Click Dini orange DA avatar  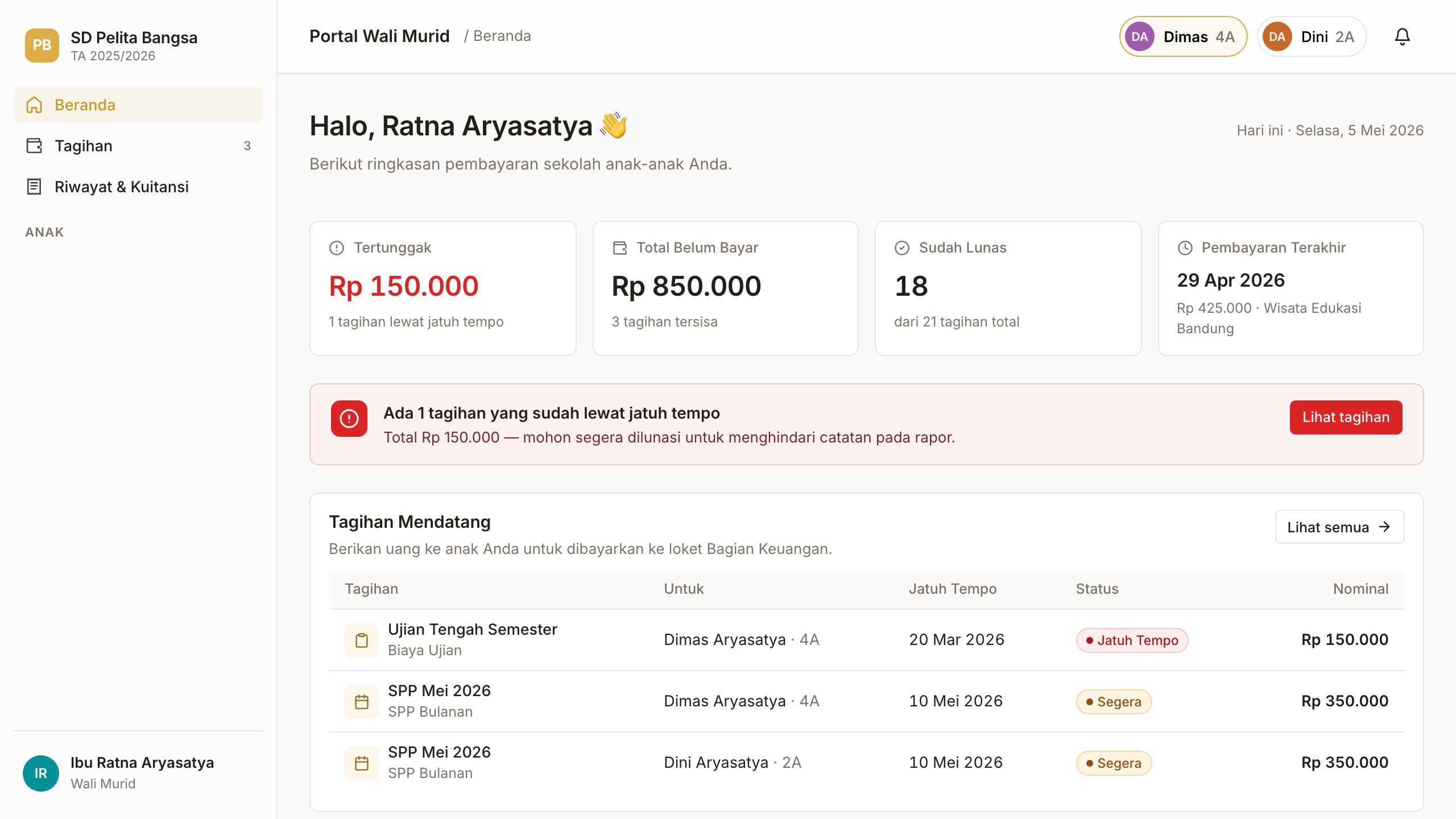[x=1277, y=36]
